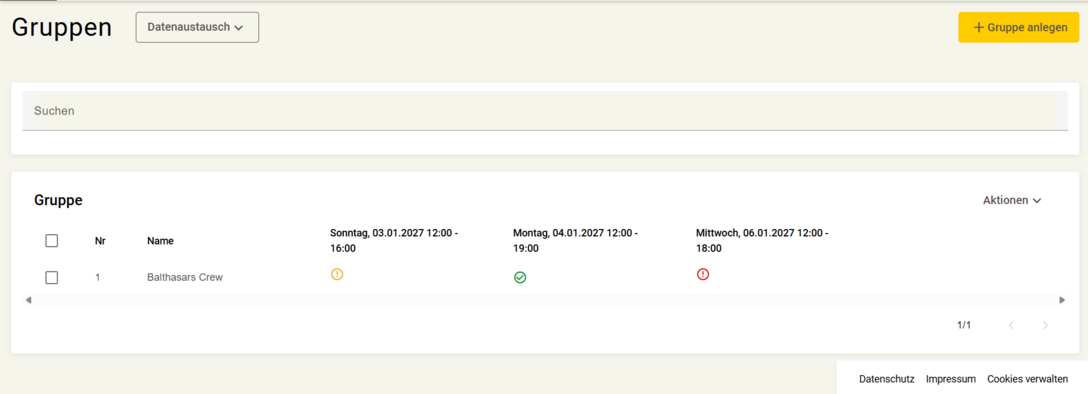Go to previous page with left chevron
The width and height of the screenshot is (1088, 394).
[x=1011, y=325]
